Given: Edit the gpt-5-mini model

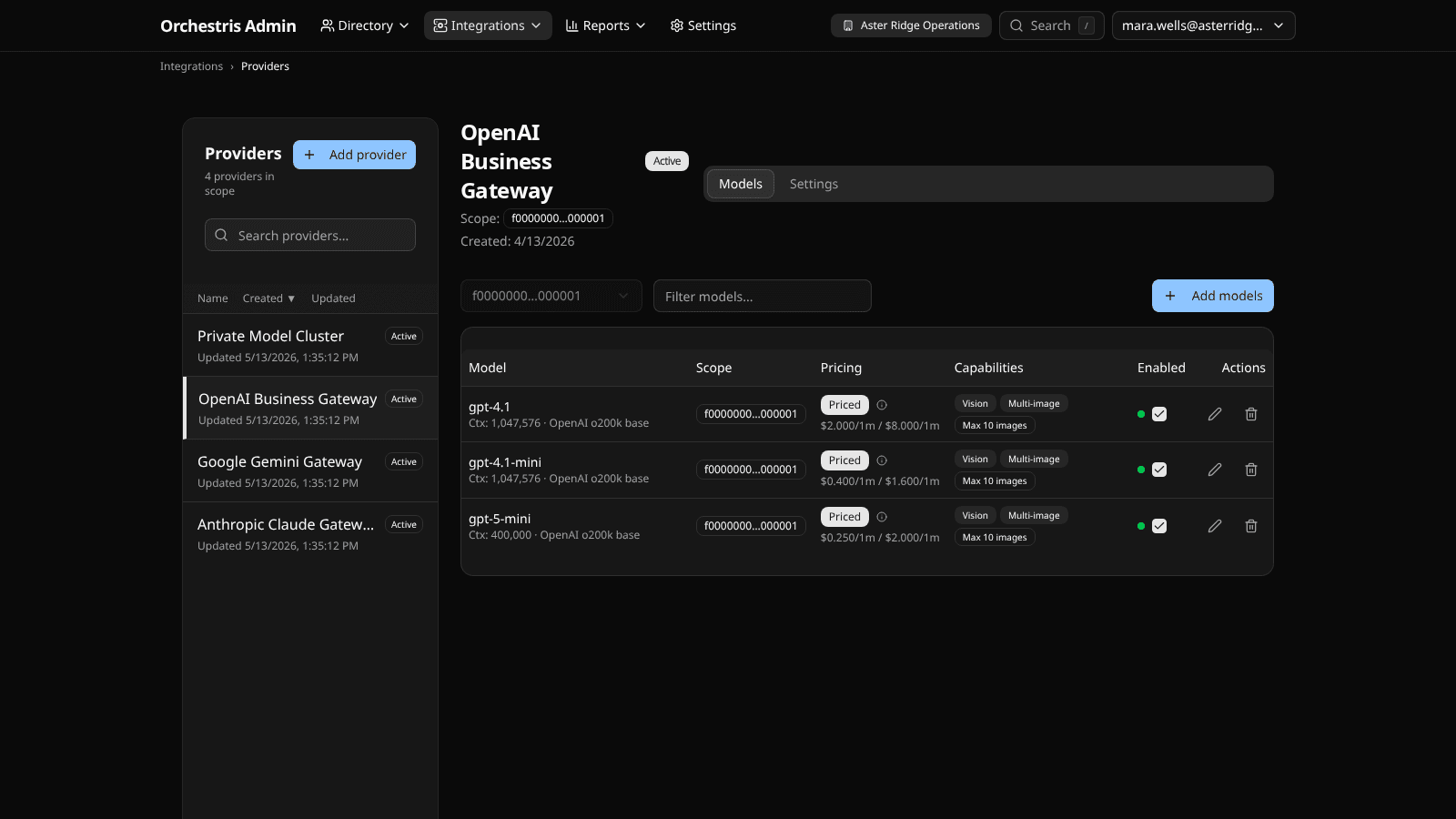Looking at the screenshot, I should click(1215, 526).
